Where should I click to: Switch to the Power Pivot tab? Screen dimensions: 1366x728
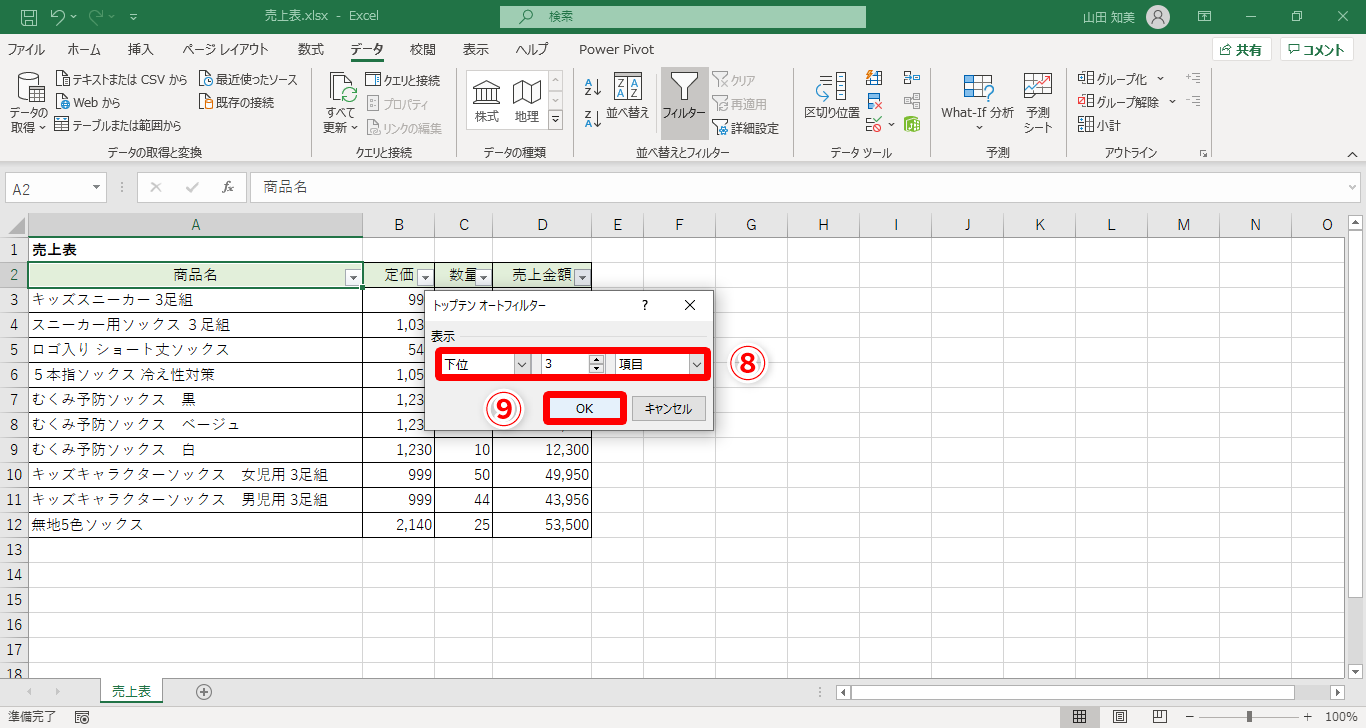click(616, 50)
